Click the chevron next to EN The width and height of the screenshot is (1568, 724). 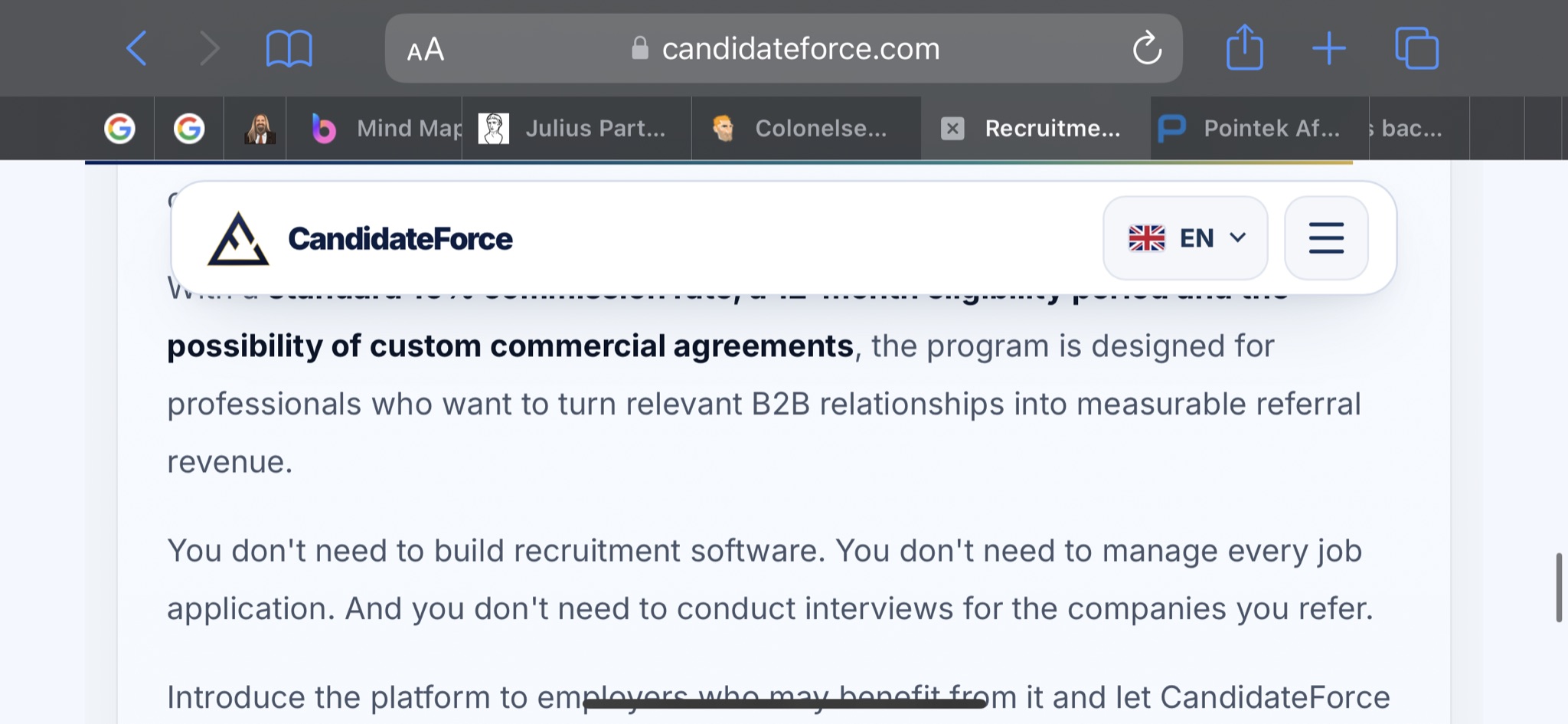coord(1237,238)
